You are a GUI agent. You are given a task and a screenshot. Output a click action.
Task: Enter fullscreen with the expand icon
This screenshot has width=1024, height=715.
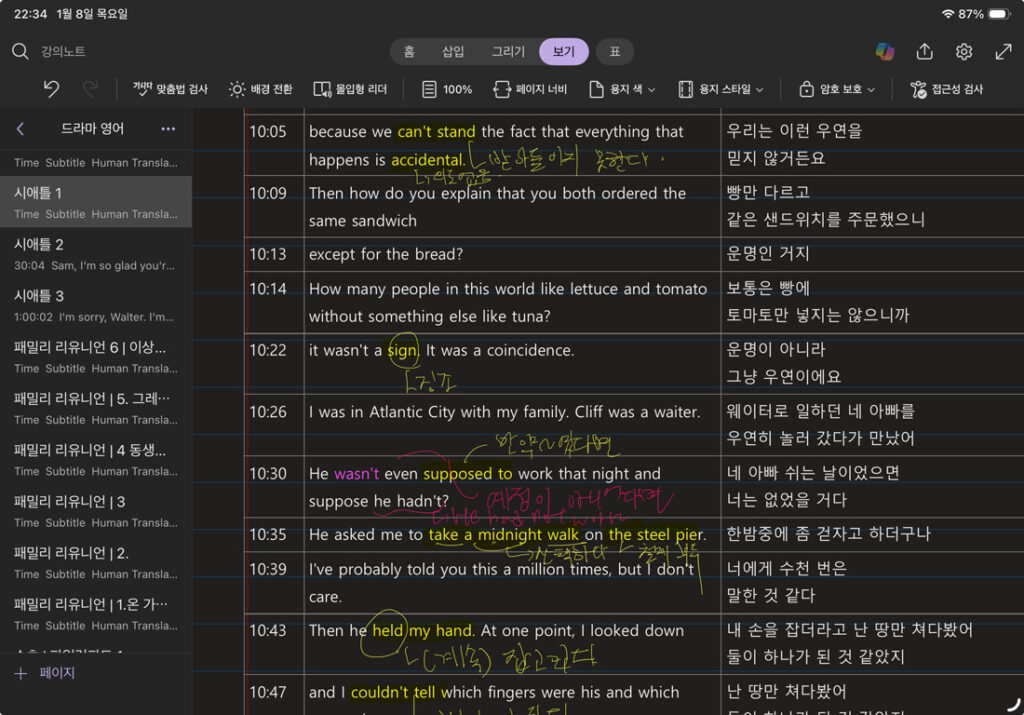point(1003,53)
